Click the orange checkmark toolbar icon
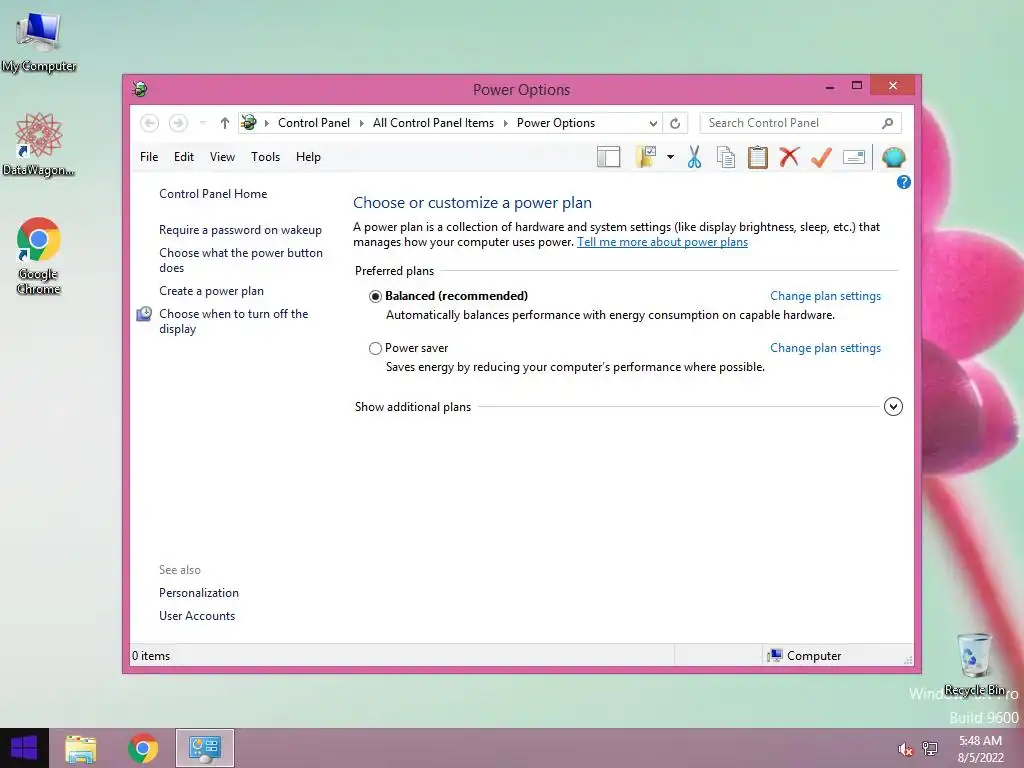Image resolution: width=1024 pixels, height=768 pixels. pos(821,157)
